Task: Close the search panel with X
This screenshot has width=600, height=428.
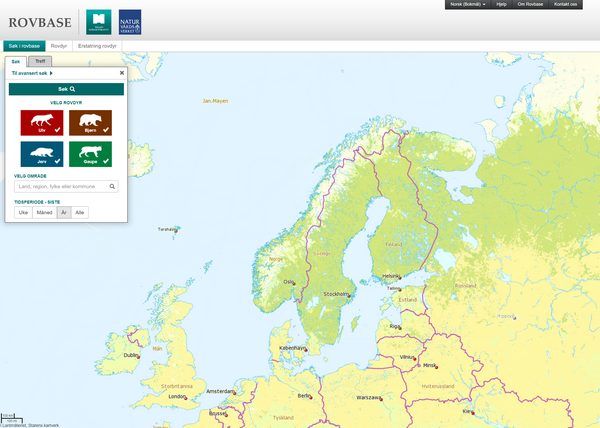Action: [x=122, y=73]
